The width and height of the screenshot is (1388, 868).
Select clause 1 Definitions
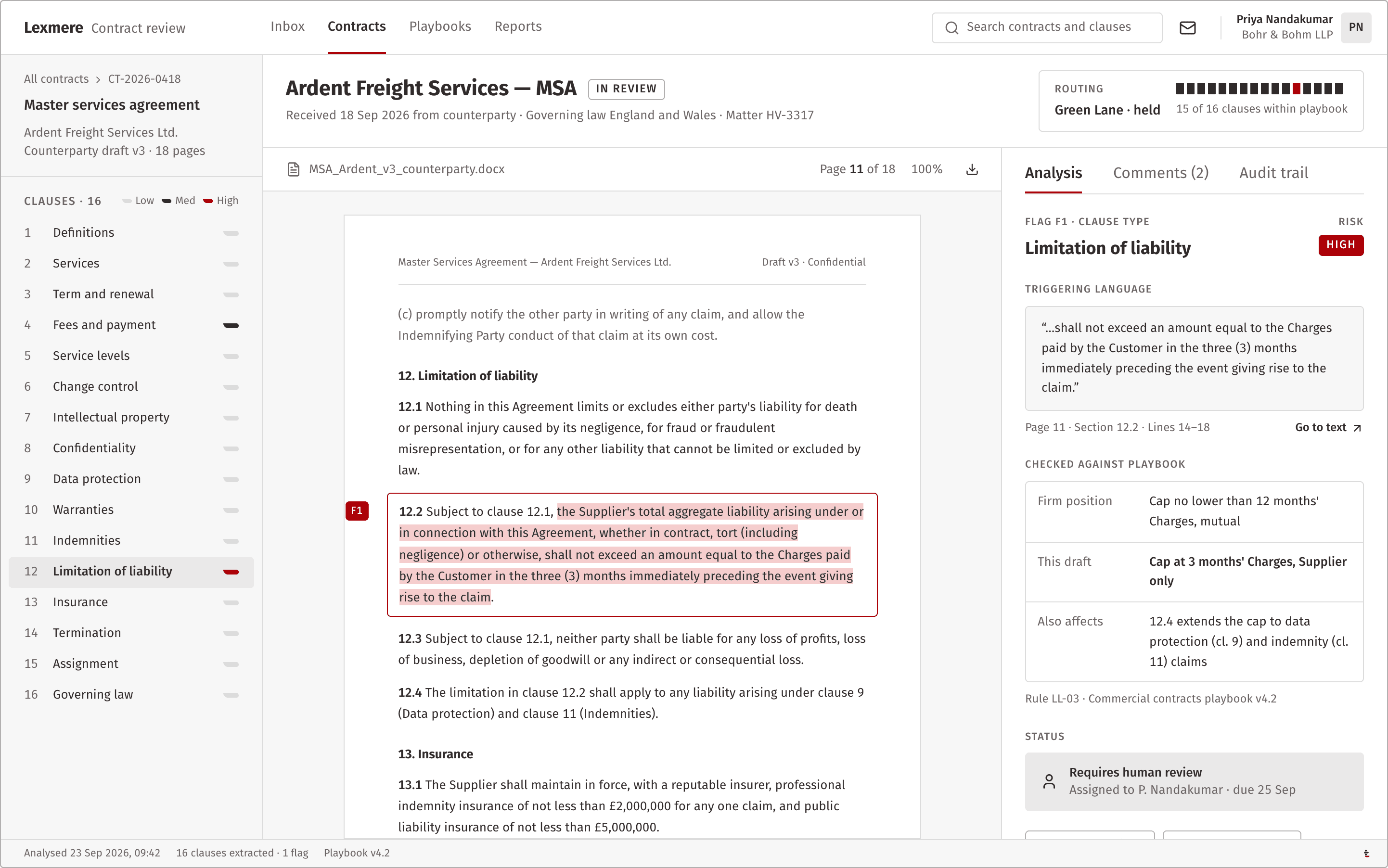click(131, 233)
